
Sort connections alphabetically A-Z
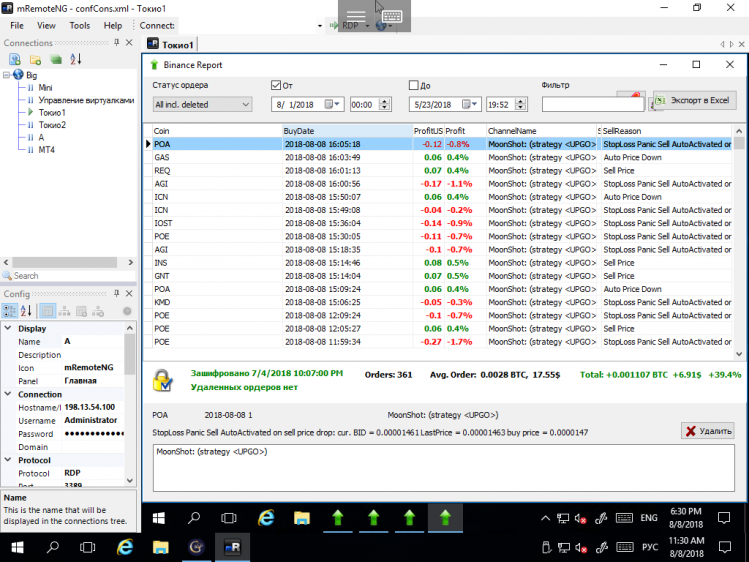point(76,59)
